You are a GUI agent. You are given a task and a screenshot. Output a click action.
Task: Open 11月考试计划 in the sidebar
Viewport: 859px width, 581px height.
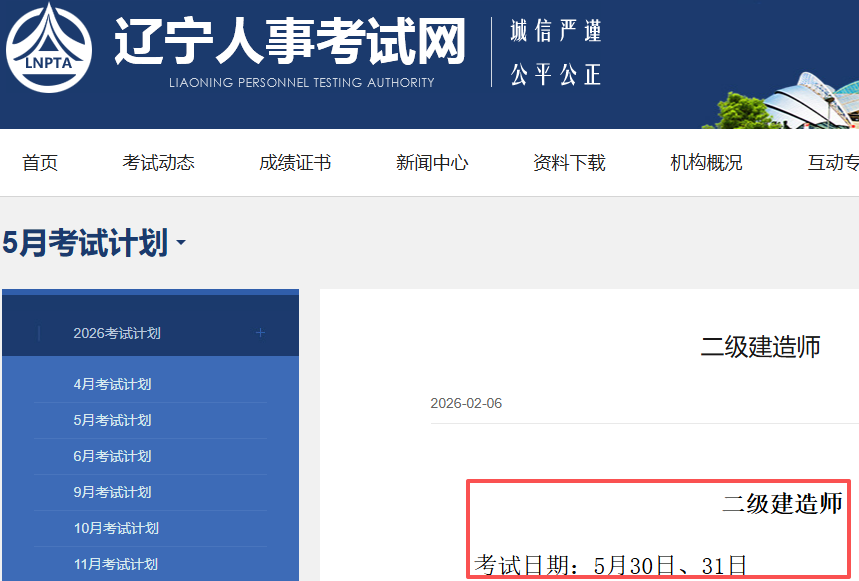116,564
